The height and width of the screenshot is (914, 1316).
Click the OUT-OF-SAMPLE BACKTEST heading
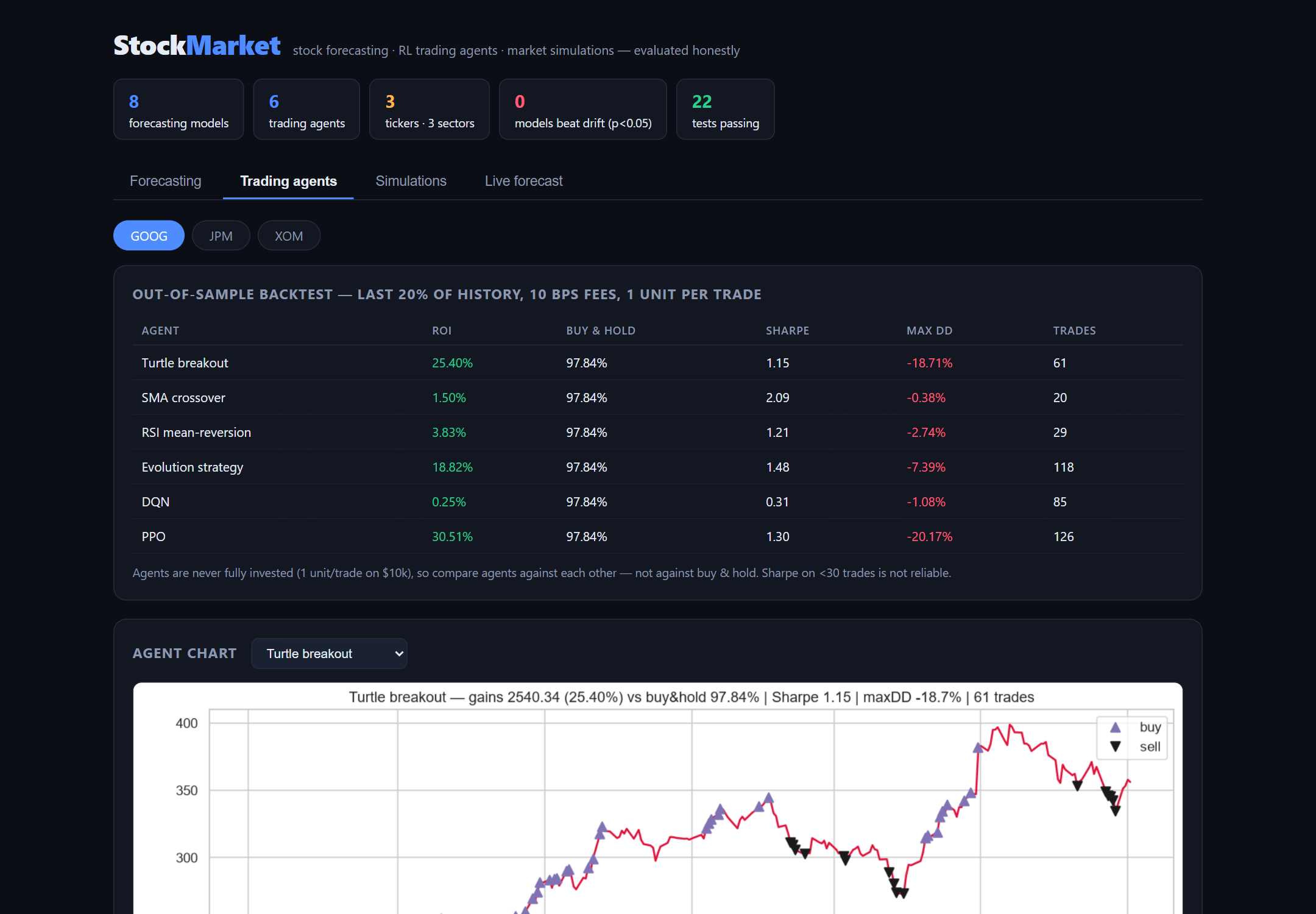[x=447, y=295]
